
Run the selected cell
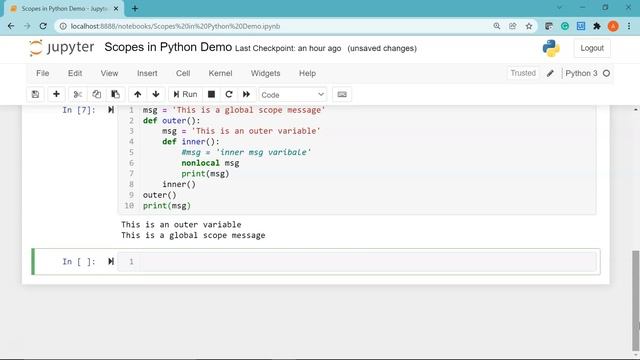point(185,94)
